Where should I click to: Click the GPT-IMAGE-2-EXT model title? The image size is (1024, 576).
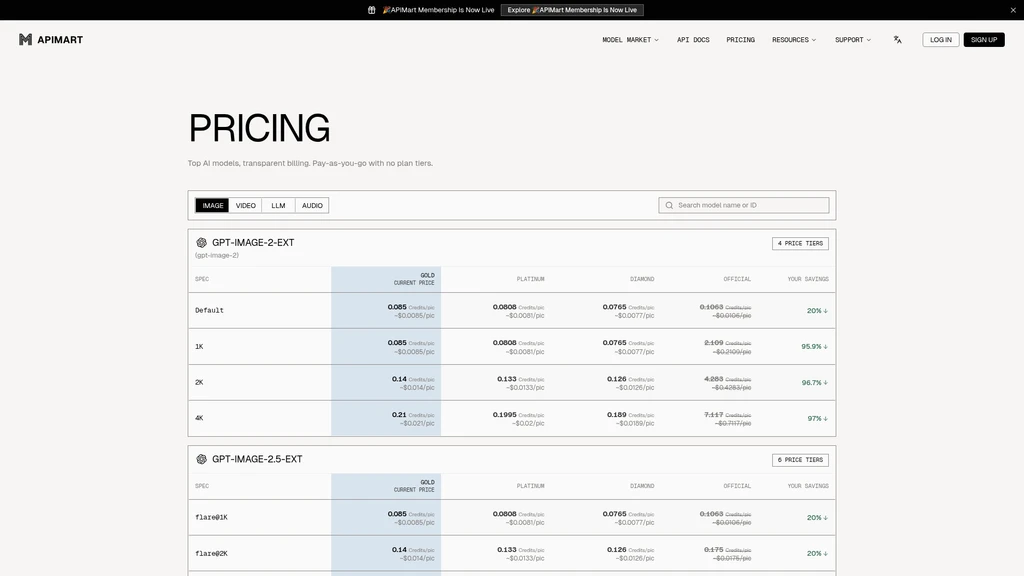(x=253, y=242)
